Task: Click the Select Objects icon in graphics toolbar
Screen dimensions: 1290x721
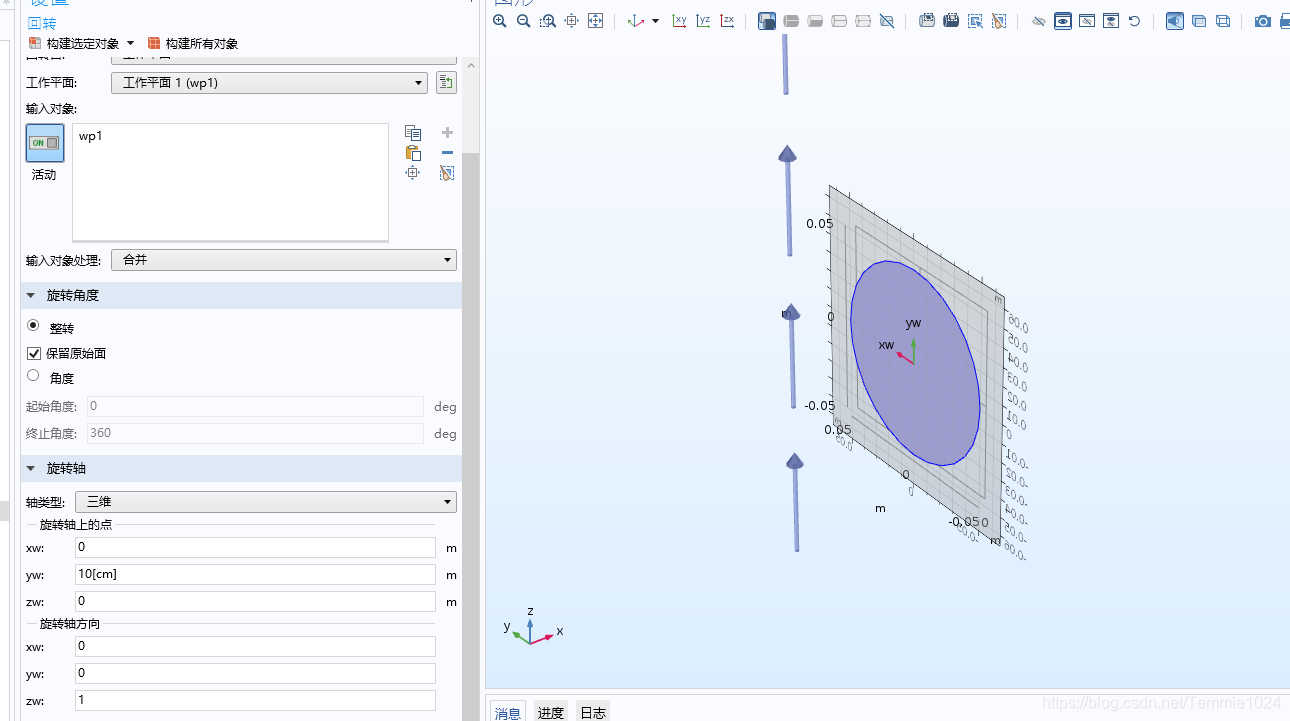Action: click(x=767, y=21)
